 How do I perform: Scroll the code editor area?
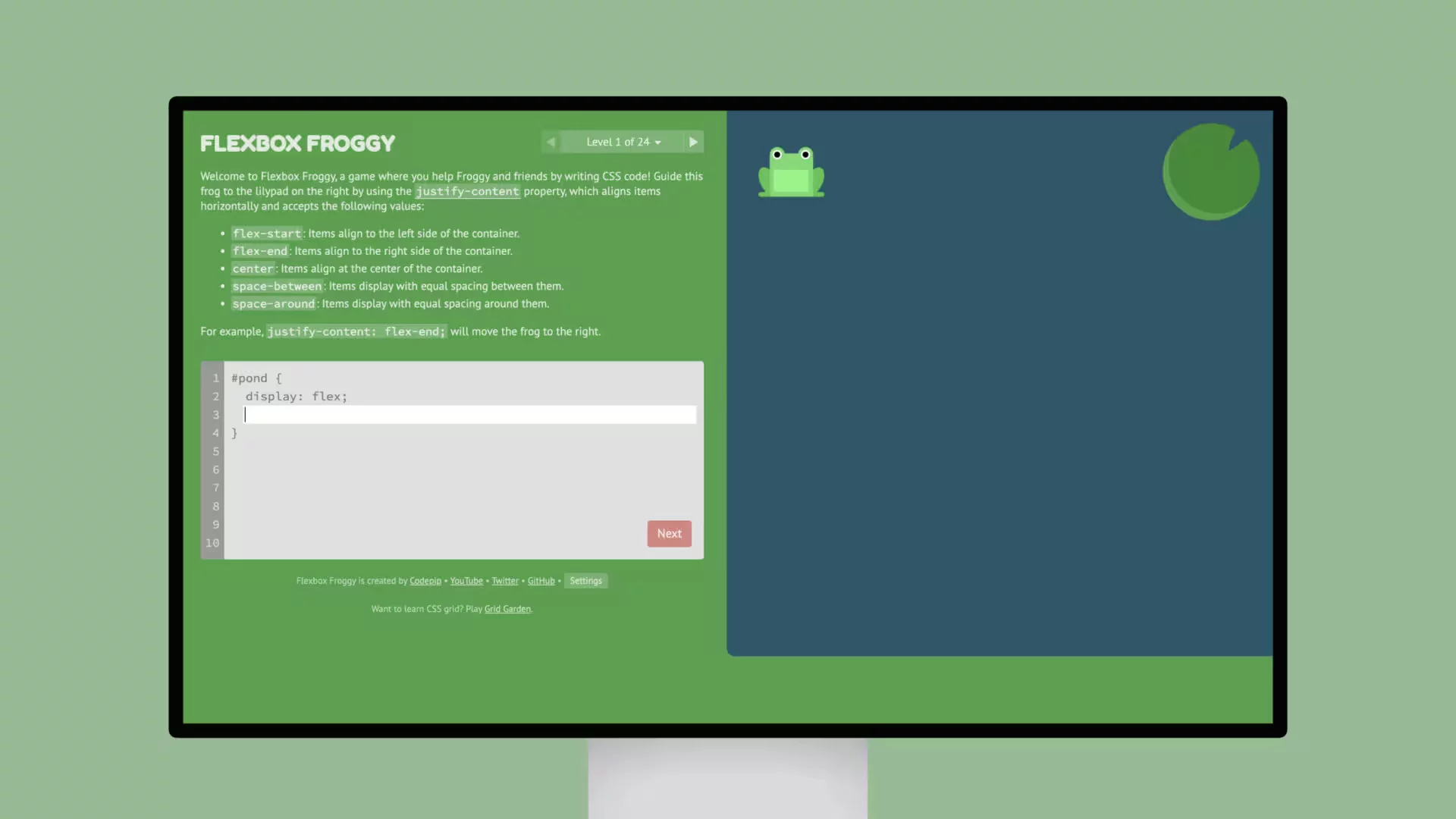tap(452, 460)
